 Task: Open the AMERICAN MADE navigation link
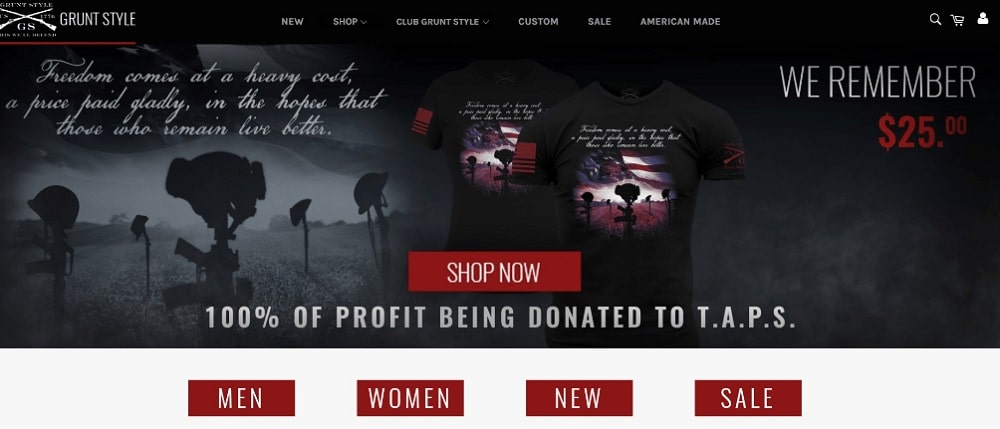pyautogui.click(x=680, y=22)
